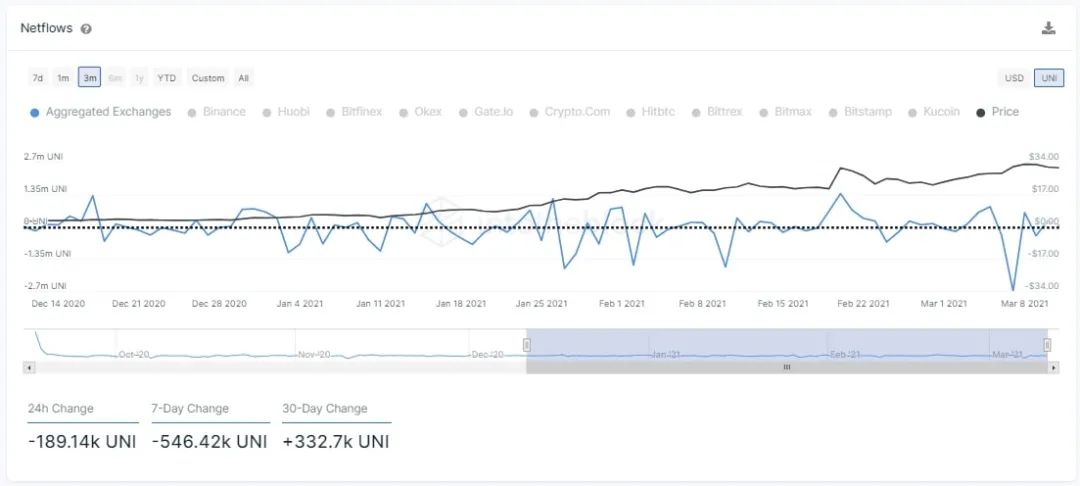This screenshot has width=1080, height=486.
Task: Click the Oct '20 area in navigator
Action: pos(132,354)
